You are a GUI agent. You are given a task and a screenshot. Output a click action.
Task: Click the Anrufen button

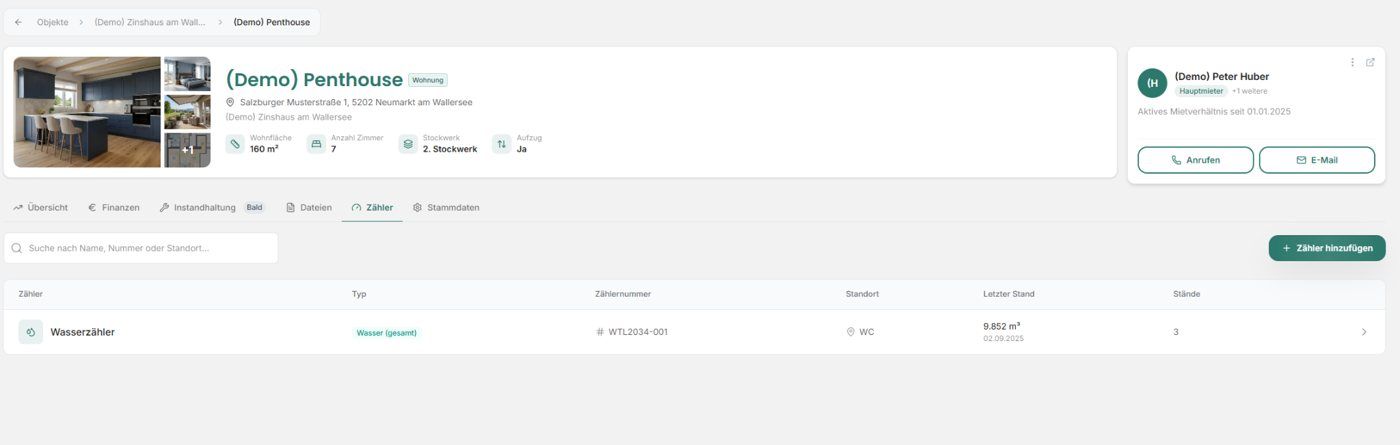click(1195, 160)
